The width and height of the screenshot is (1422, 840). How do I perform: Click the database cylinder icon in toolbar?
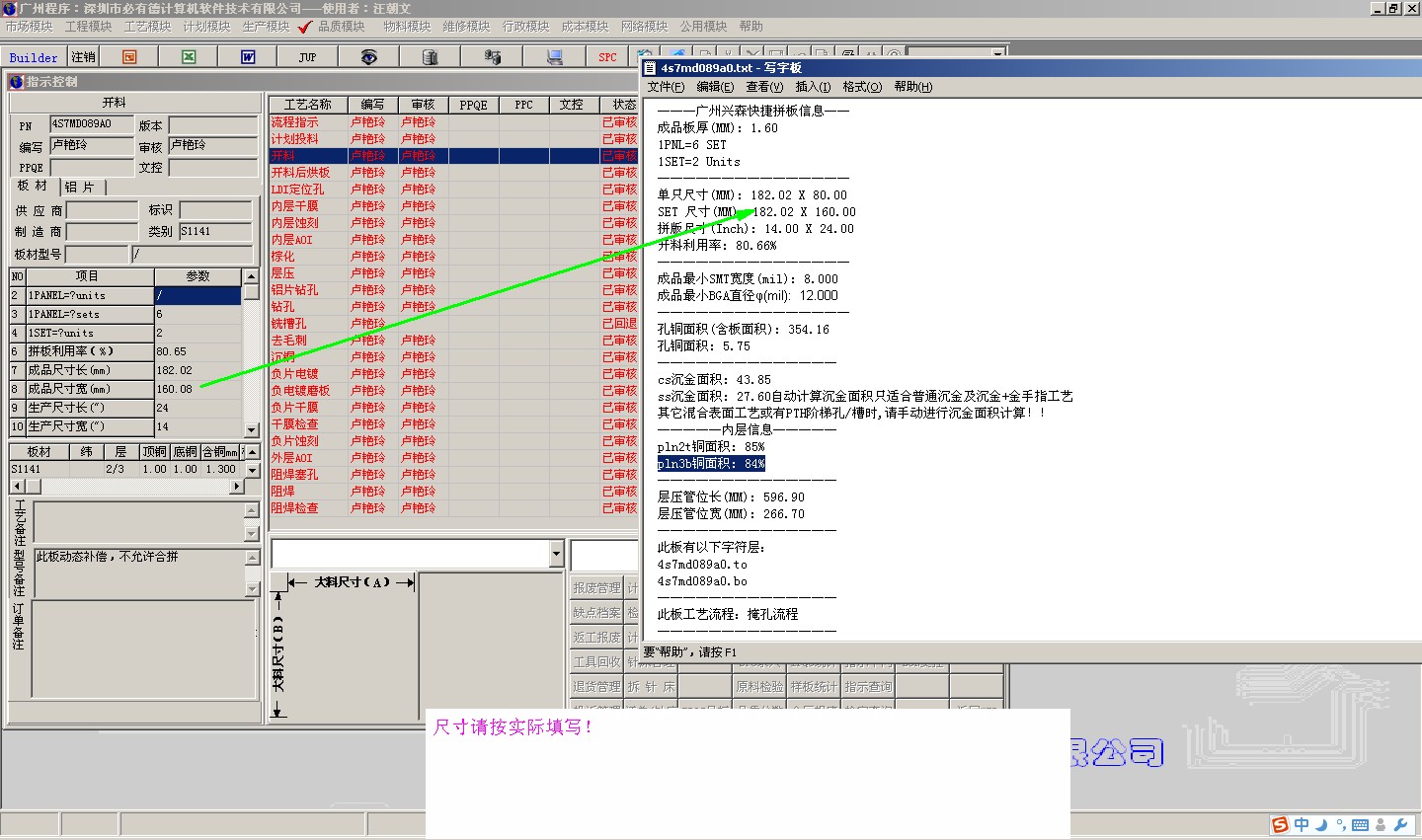pyautogui.click(x=430, y=57)
